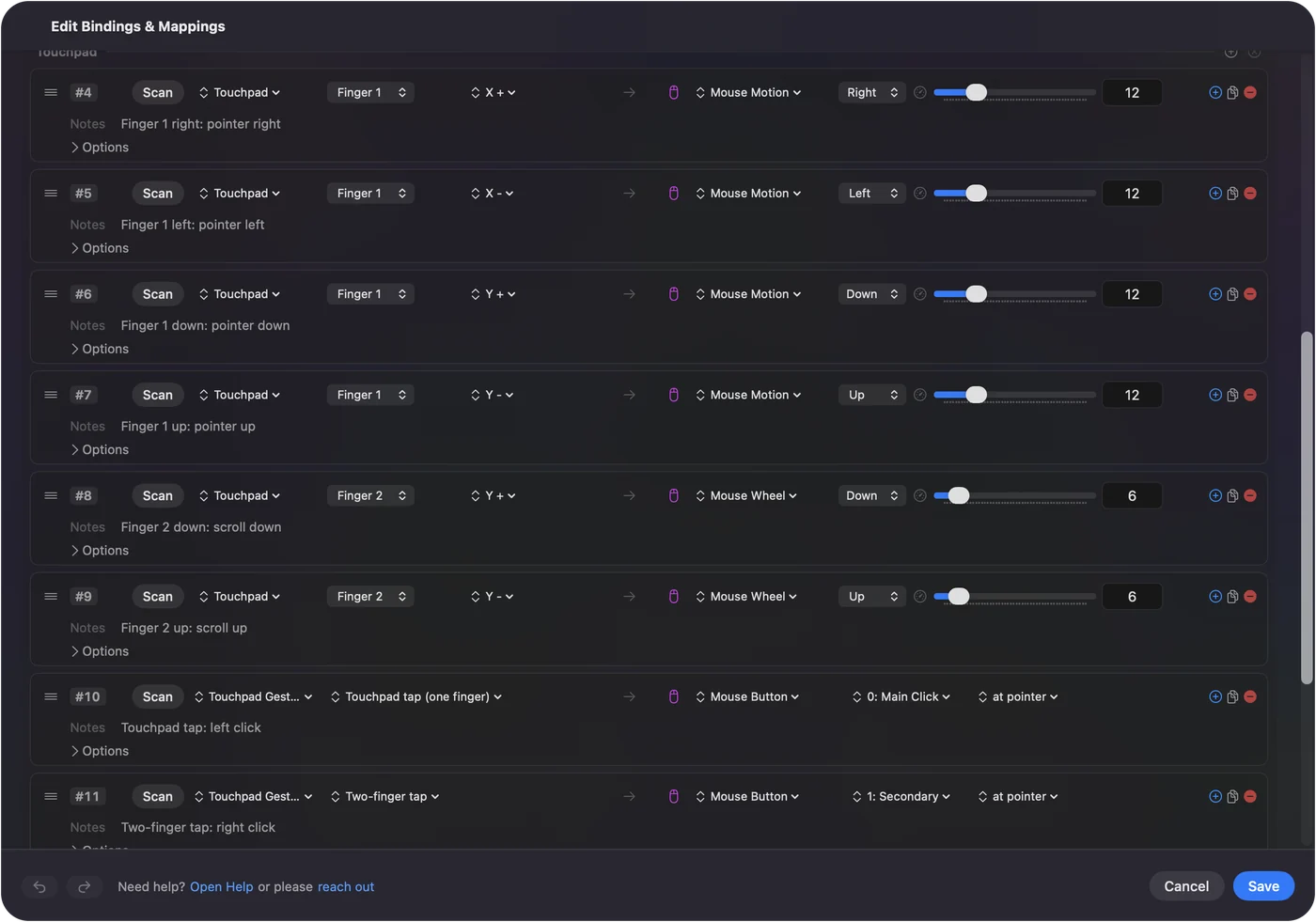This screenshot has width=1316, height=922.
Task: Click the Scan button for binding #9
Action: click(x=158, y=597)
